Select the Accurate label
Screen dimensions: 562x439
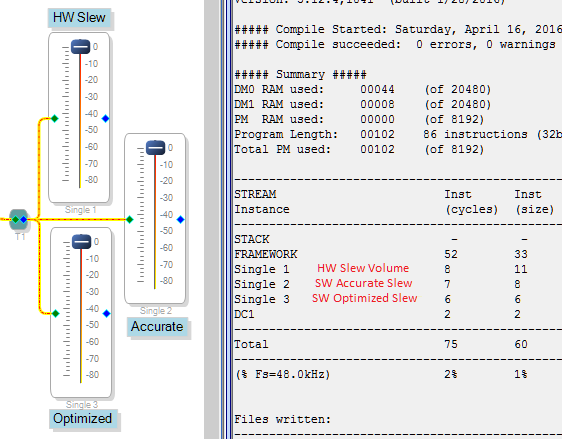(x=157, y=326)
